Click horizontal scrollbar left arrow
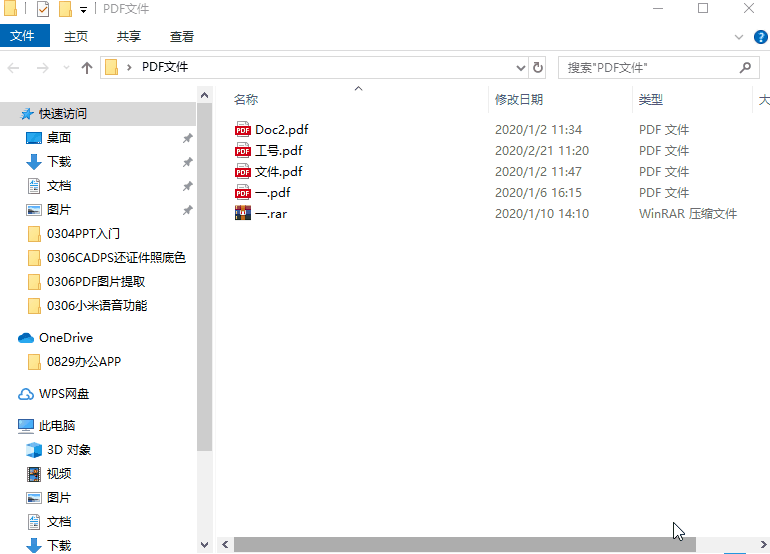This screenshot has height=554, width=770. click(x=225, y=544)
